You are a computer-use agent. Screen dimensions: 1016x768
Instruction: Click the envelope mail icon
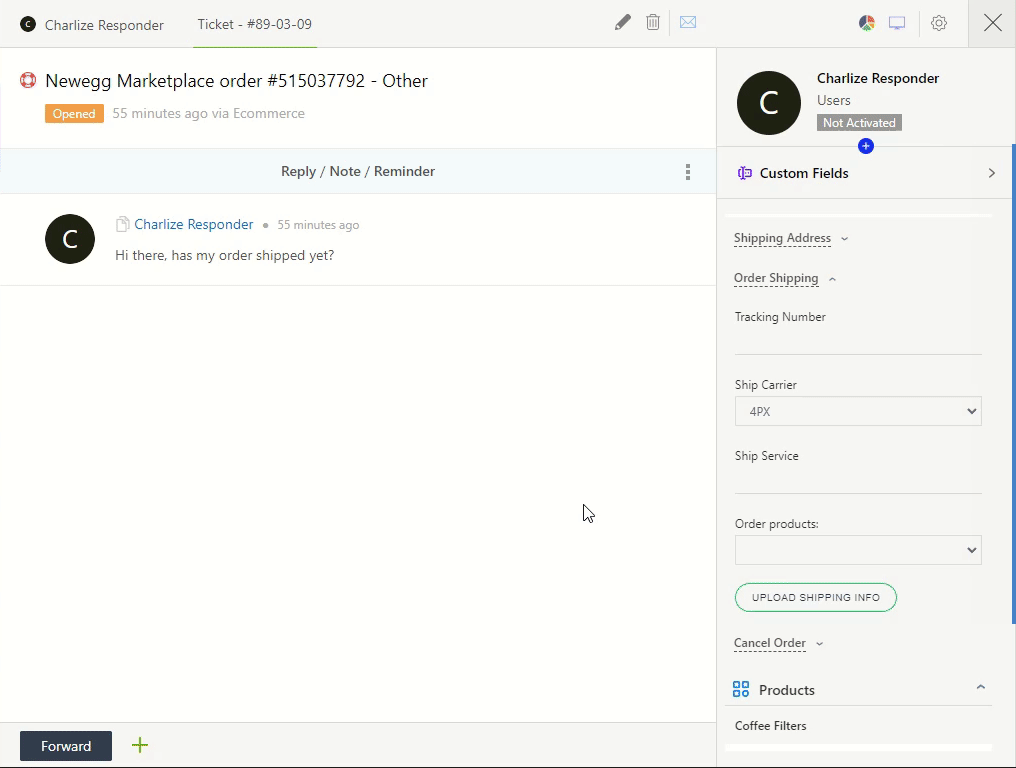tap(688, 22)
